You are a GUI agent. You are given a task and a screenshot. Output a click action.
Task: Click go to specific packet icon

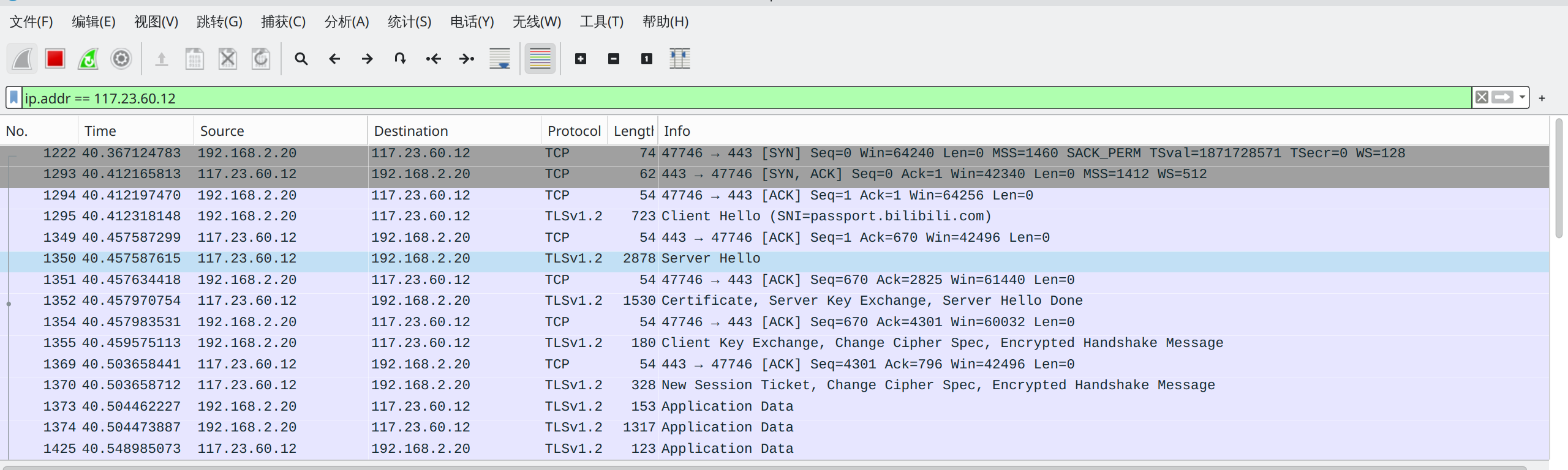tap(400, 59)
